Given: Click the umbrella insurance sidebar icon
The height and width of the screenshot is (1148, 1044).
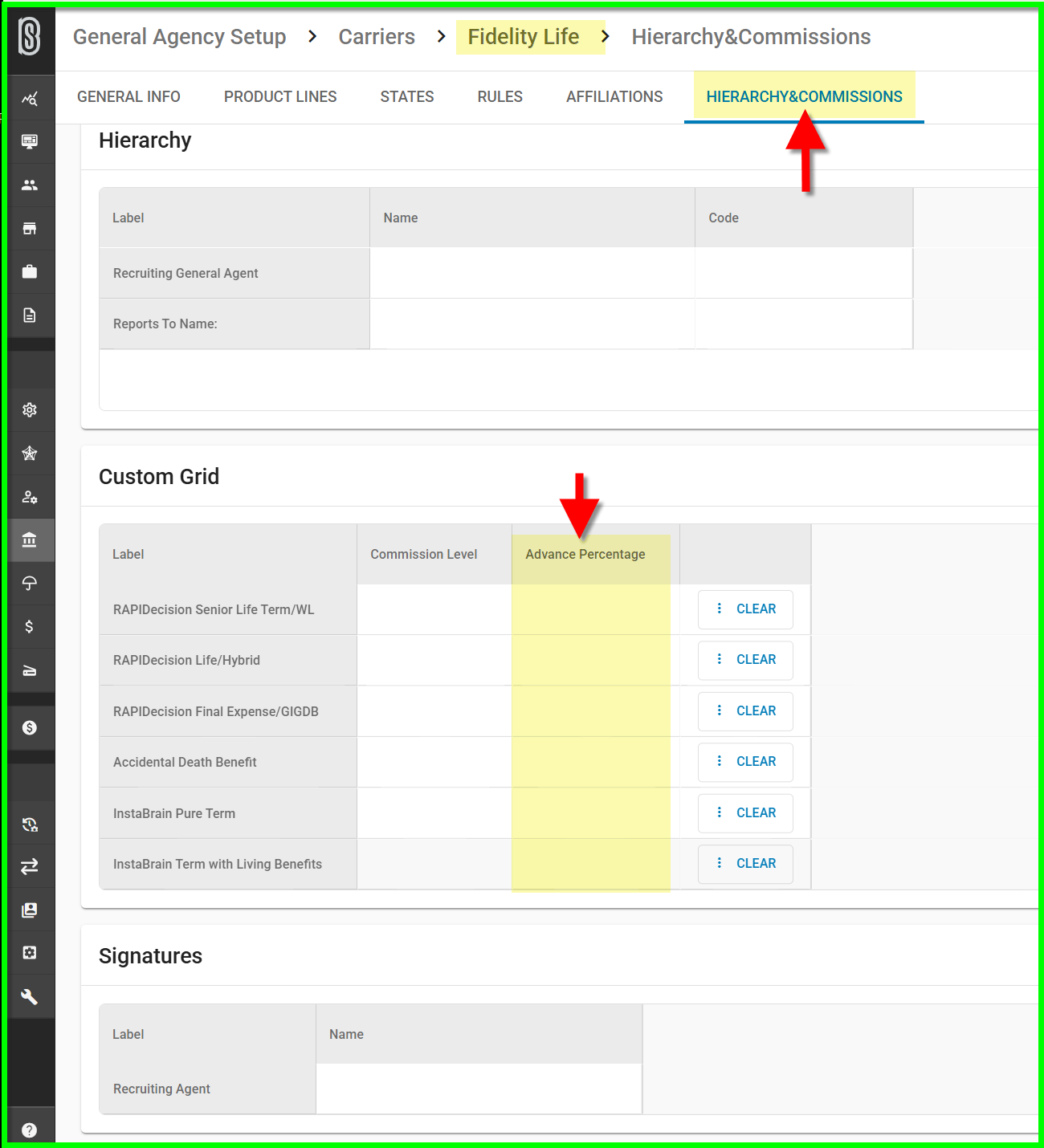Looking at the screenshot, I should click(x=30, y=583).
